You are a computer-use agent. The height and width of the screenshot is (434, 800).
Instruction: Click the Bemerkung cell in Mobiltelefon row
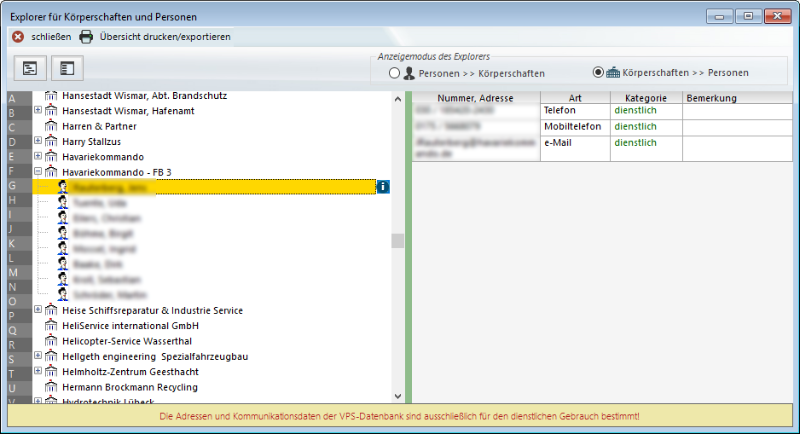[737, 127]
